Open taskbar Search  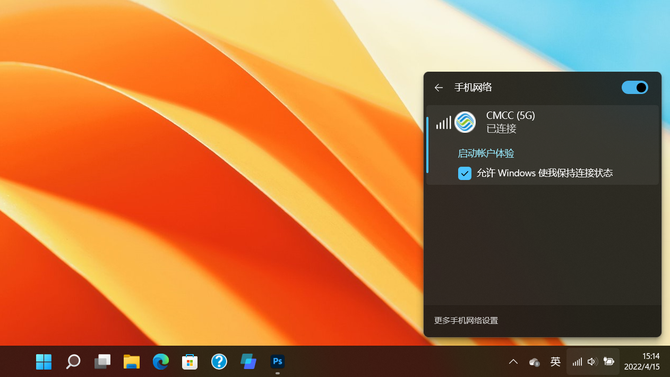pyautogui.click(x=73, y=362)
